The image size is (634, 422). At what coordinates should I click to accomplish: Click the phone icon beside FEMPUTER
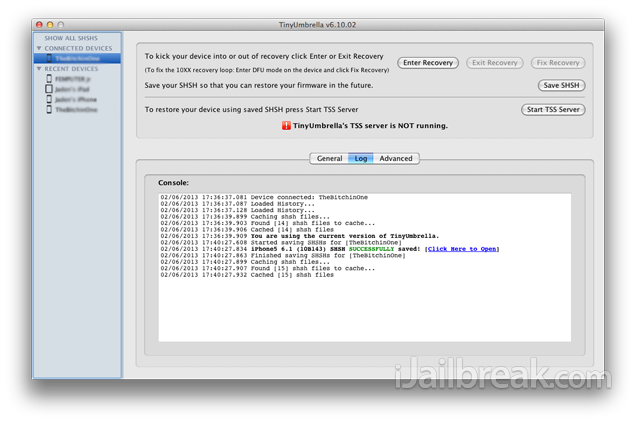[x=49, y=78]
